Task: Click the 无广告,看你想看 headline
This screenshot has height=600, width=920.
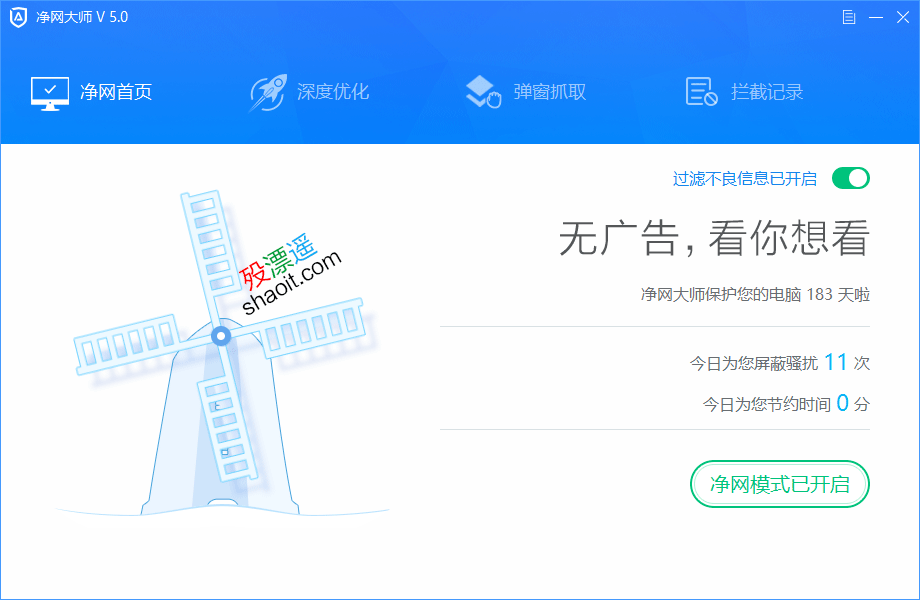Action: pyautogui.click(x=713, y=239)
